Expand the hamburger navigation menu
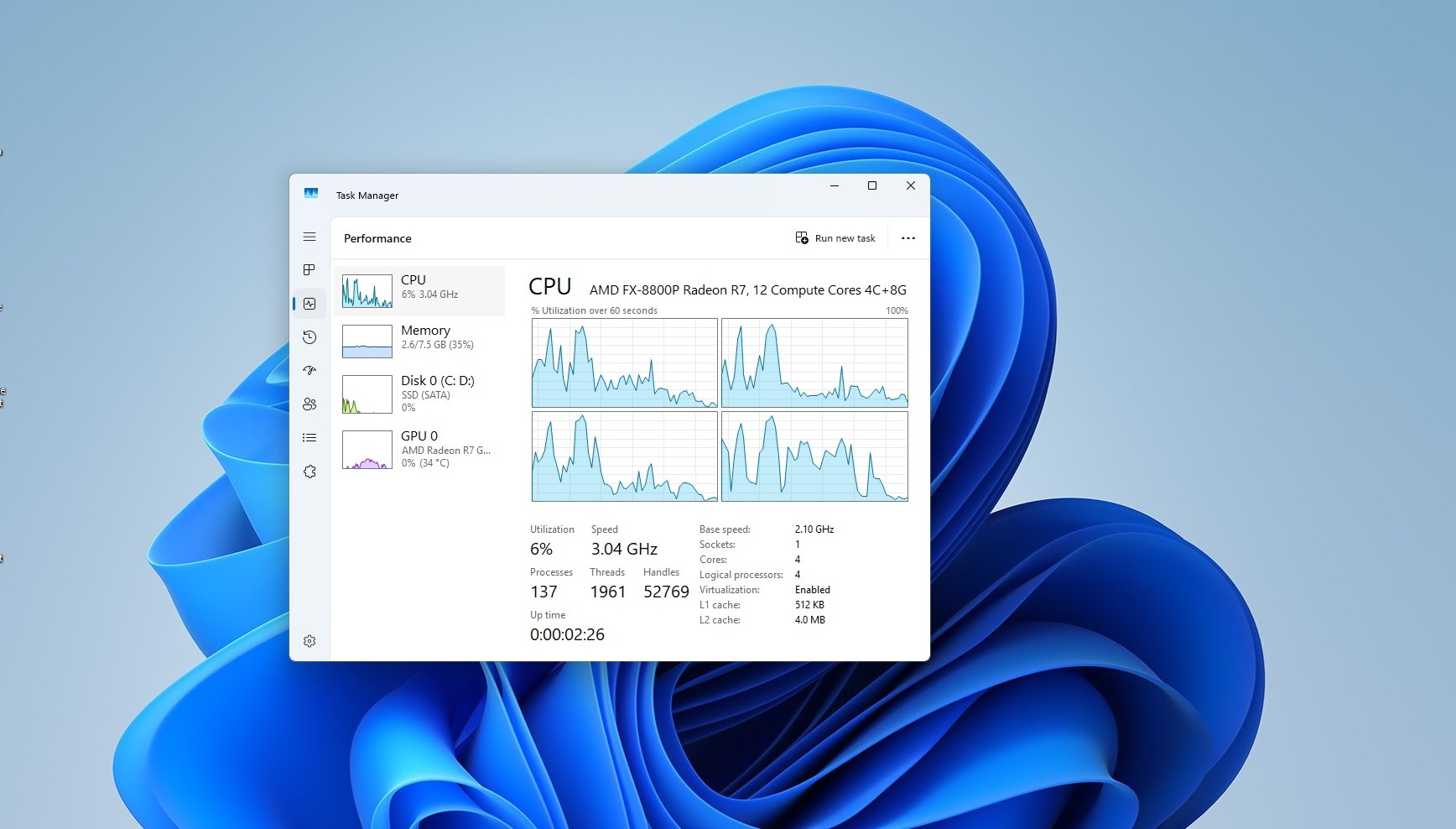Image resolution: width=1456 pixels, height=829 pixels. point(309,237)
